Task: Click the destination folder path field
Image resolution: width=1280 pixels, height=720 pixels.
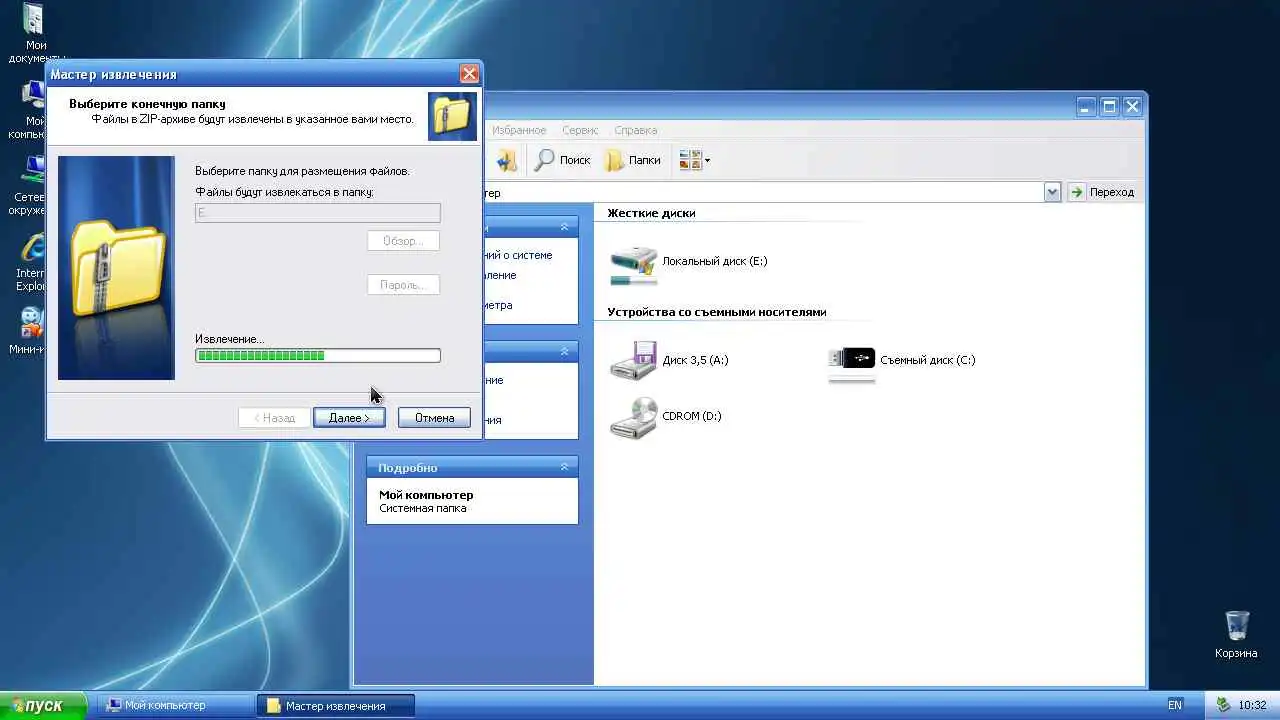Action: tap(318, 213)
